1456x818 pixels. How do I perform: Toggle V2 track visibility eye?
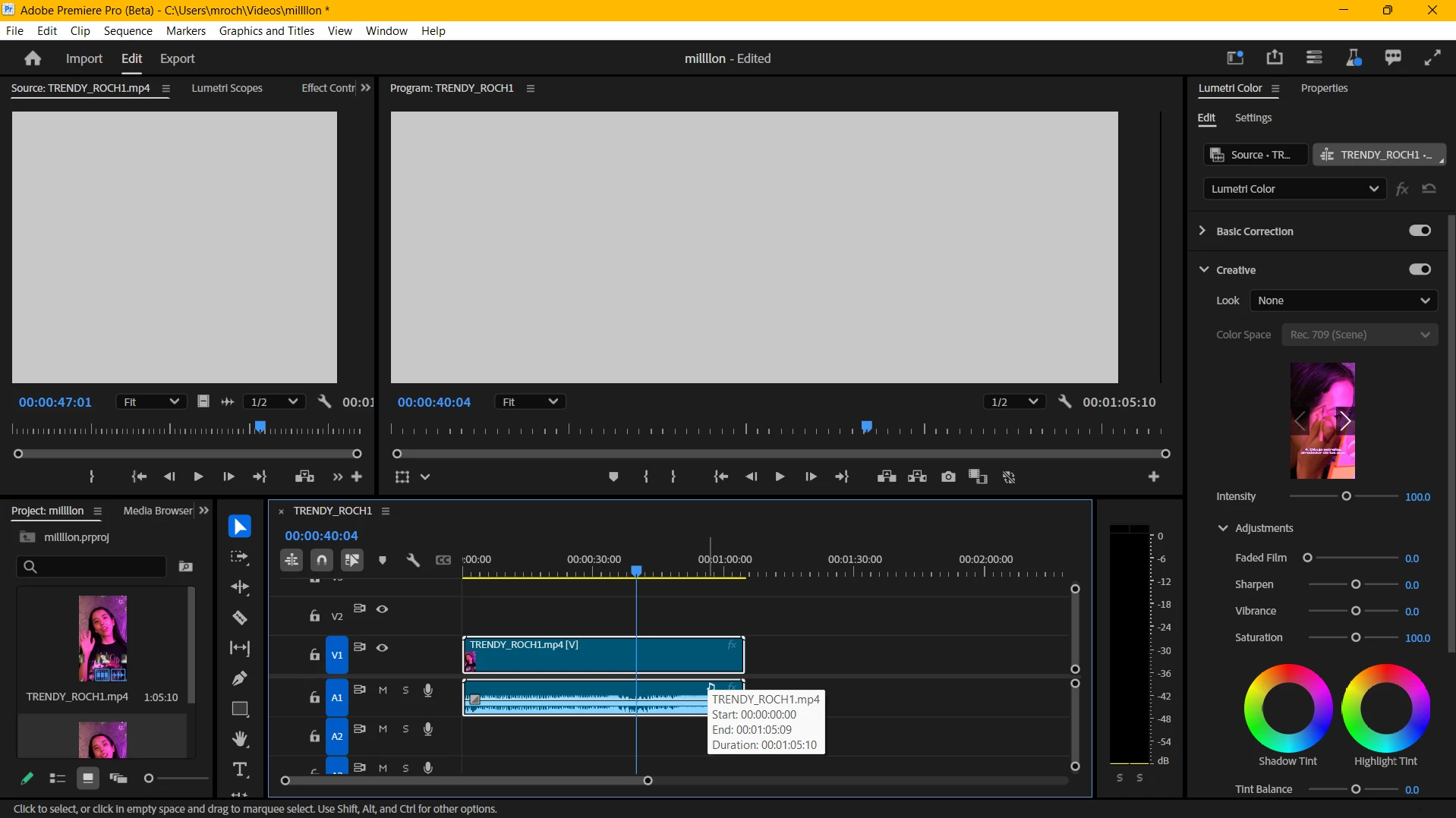pyautogui.click(x=383, y=609)
